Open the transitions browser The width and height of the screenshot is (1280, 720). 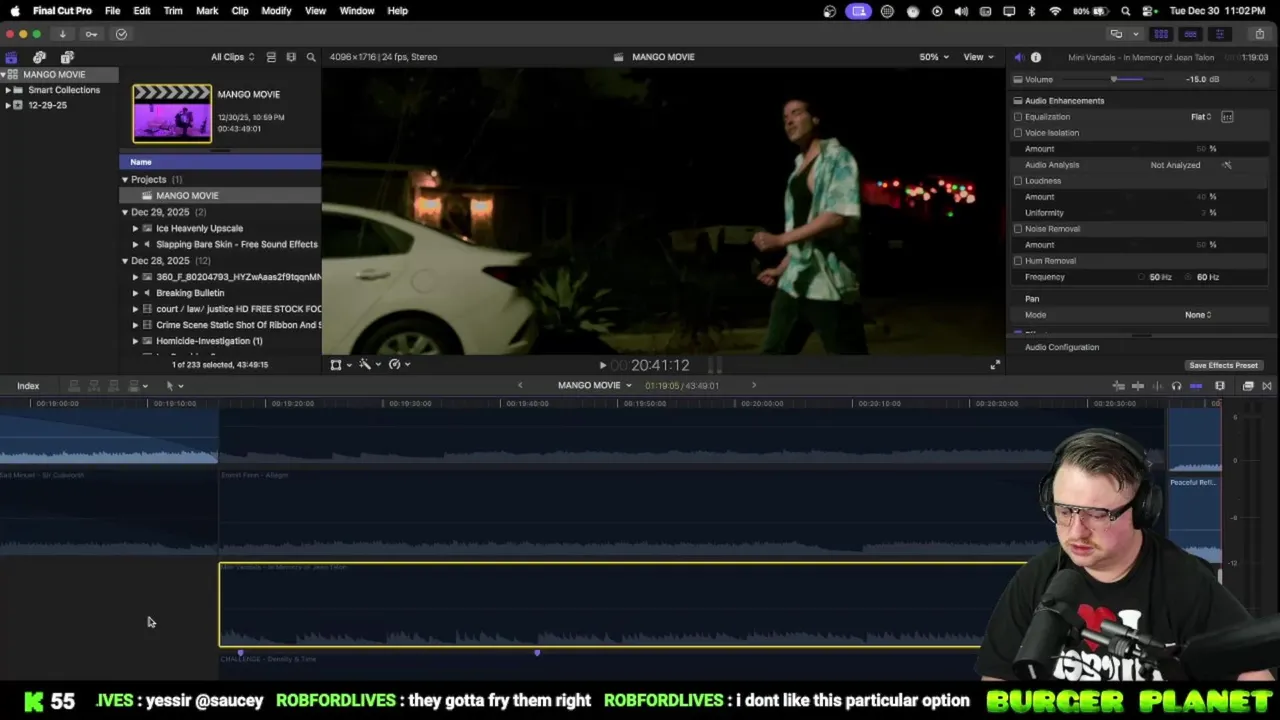1267,386
